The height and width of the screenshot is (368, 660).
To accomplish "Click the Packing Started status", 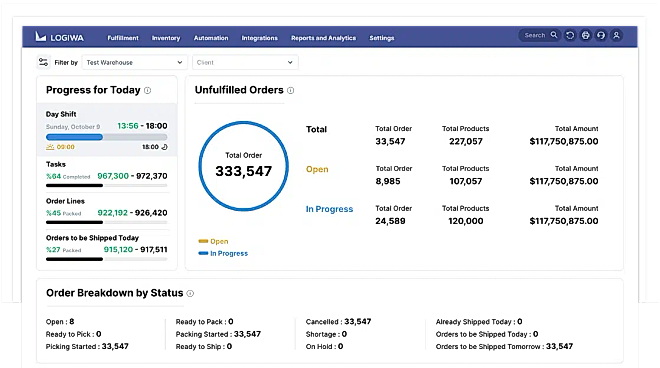I will pyautogui.click(x=218, y=334).
